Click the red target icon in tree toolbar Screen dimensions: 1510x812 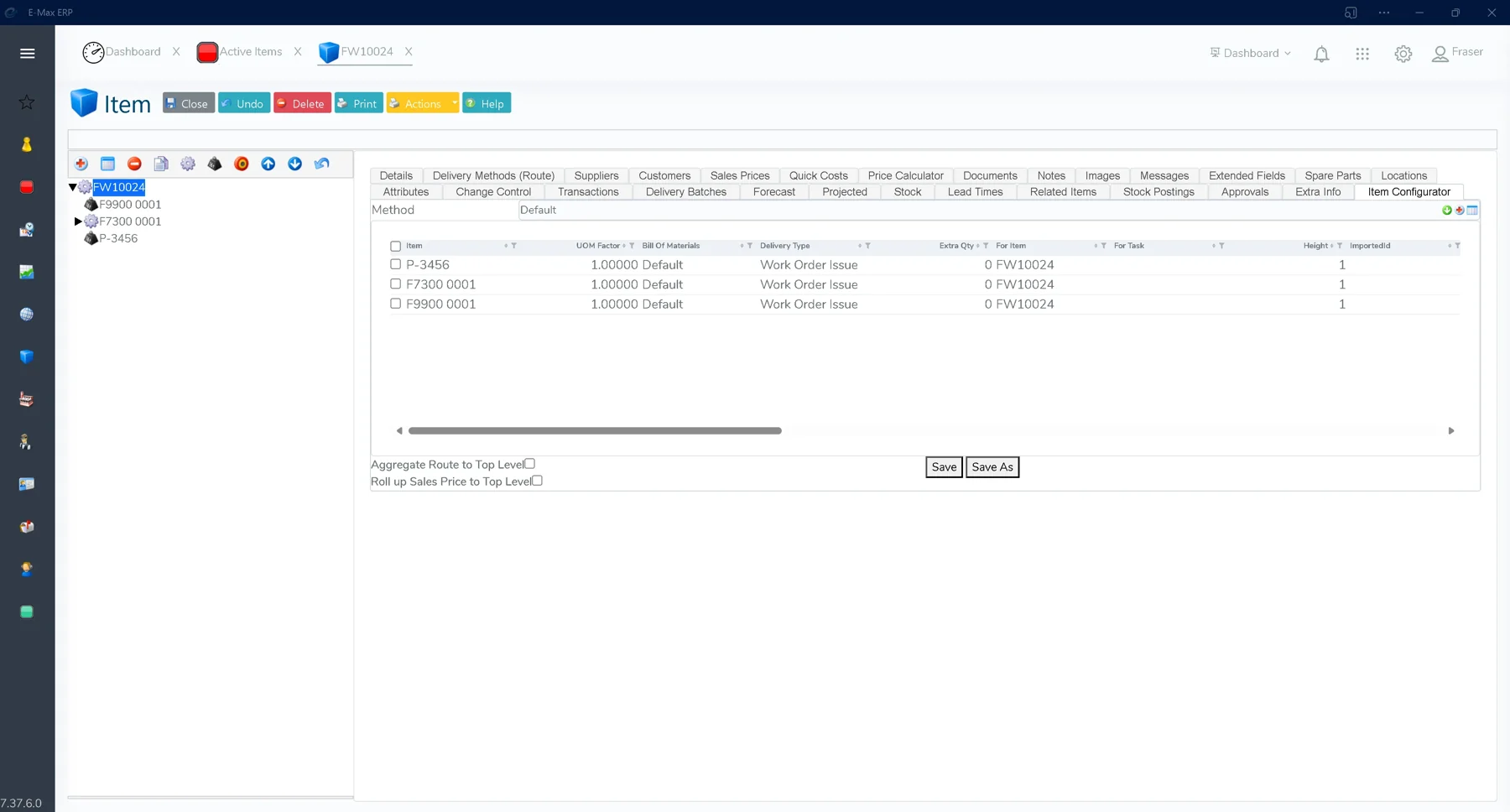point(242,164)
